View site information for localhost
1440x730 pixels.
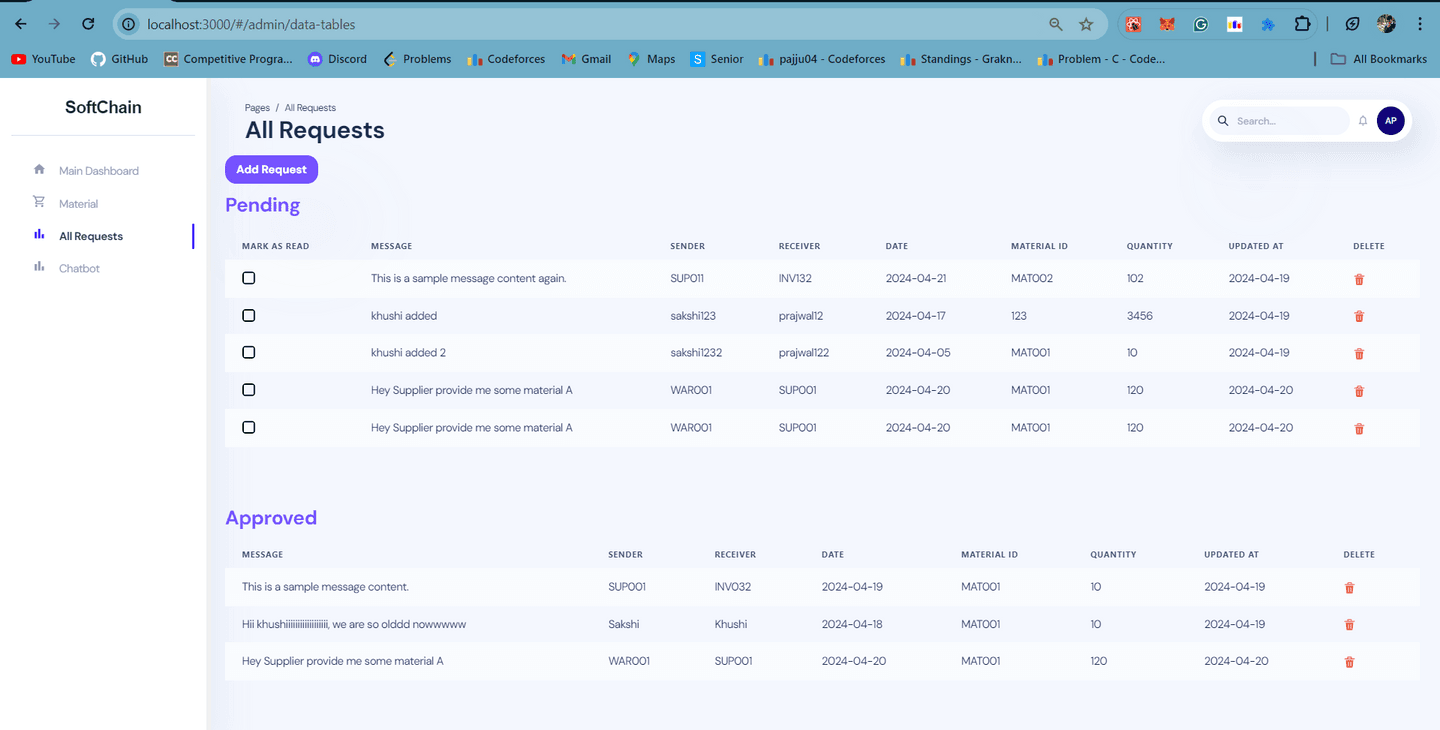[129, 24]
